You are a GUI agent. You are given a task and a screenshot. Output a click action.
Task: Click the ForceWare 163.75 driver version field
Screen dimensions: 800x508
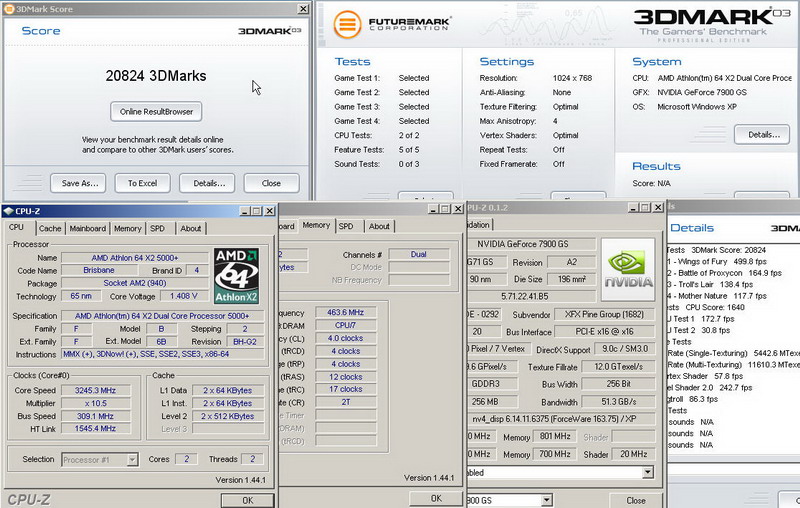pos(560,419)
